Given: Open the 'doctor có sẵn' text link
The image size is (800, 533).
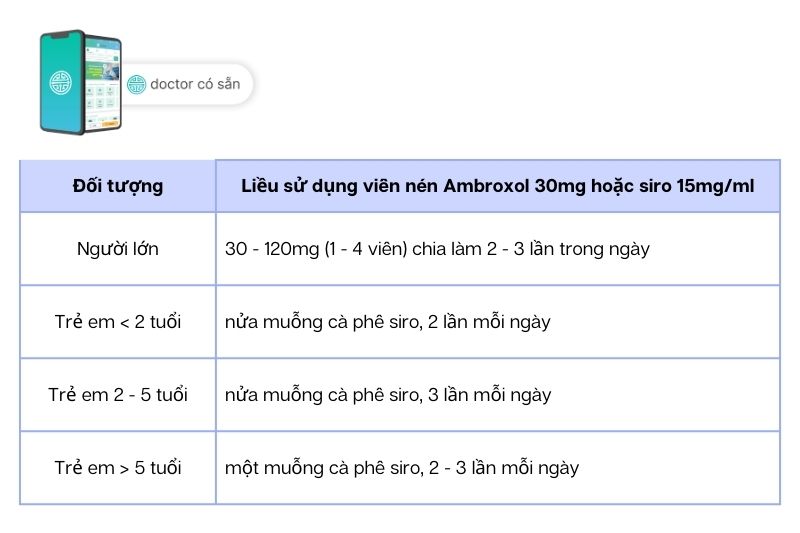Looking at the screenshot, I should 195,84.
